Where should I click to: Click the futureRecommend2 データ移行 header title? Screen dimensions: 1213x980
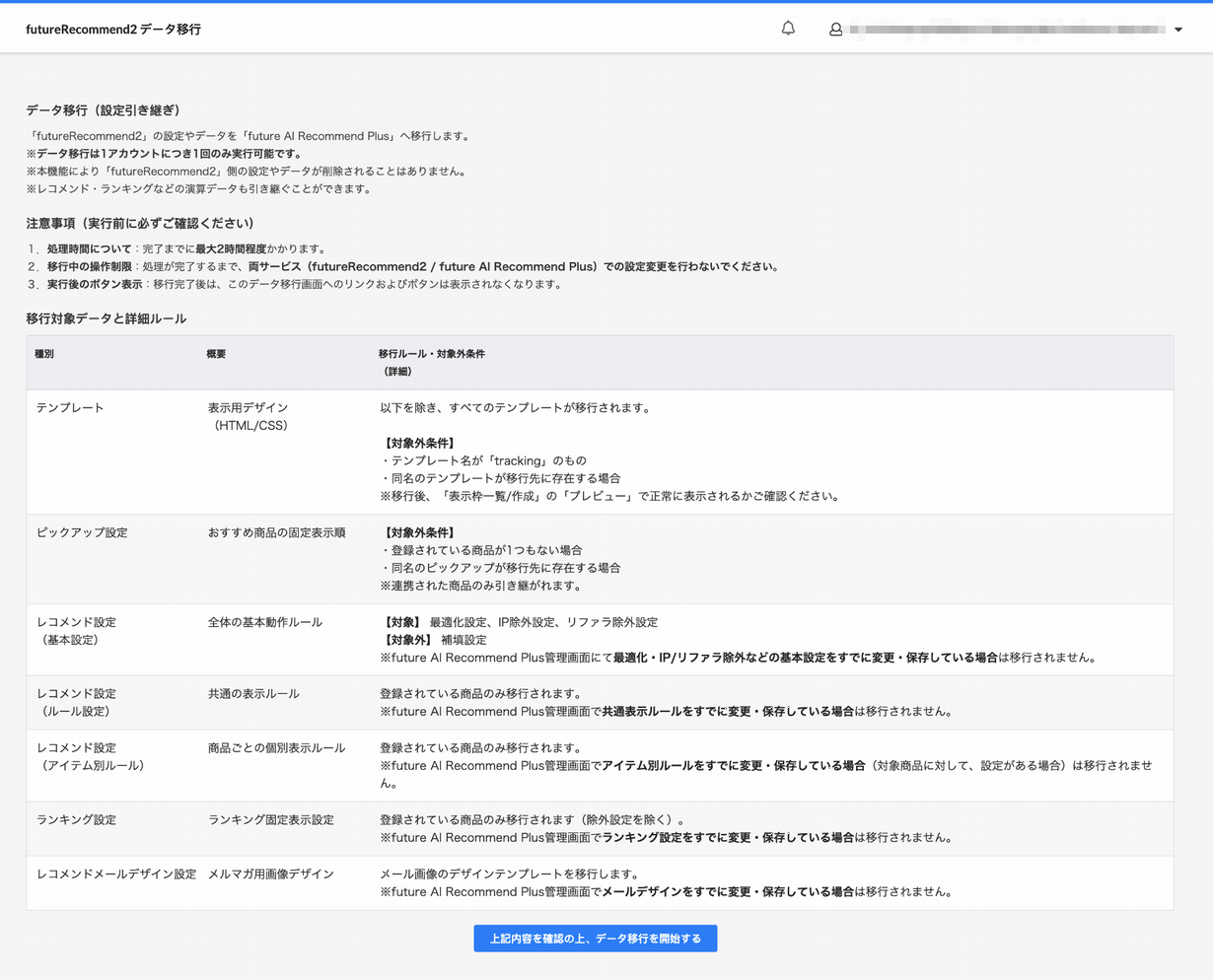tap(113, 30)
